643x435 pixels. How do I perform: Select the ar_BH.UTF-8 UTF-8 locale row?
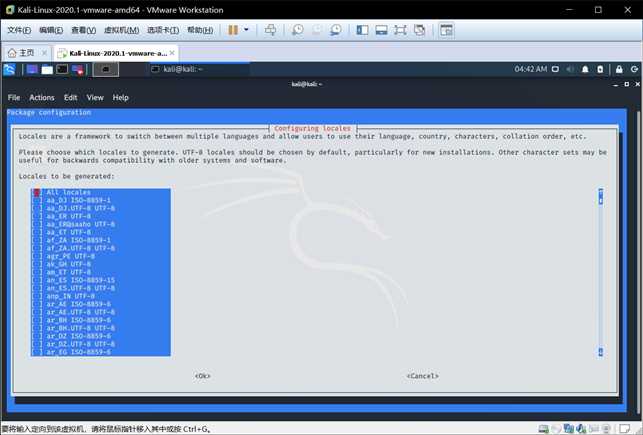[x=100, y=328]
